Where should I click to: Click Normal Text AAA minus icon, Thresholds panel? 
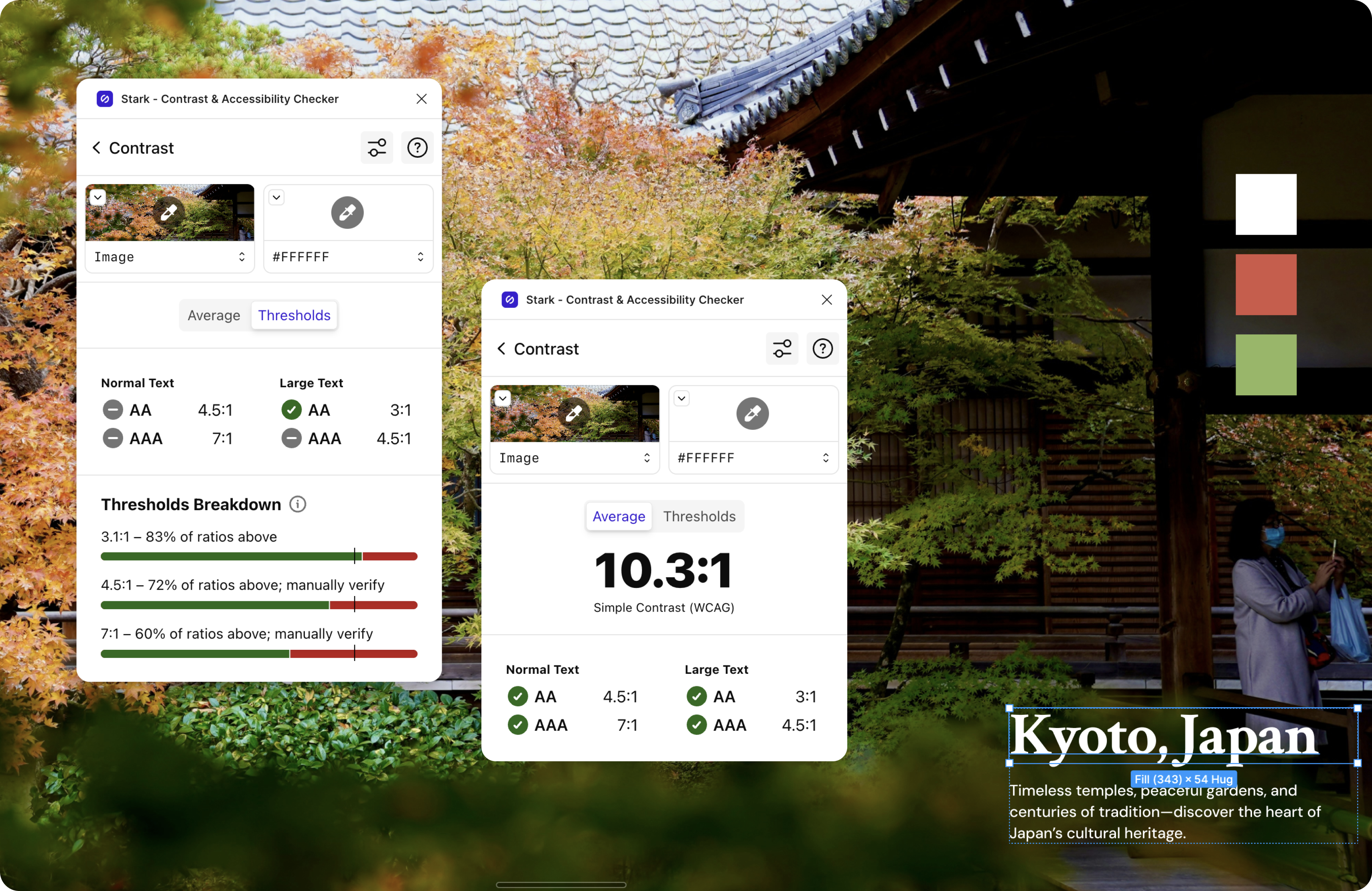(x=113, y=438)
